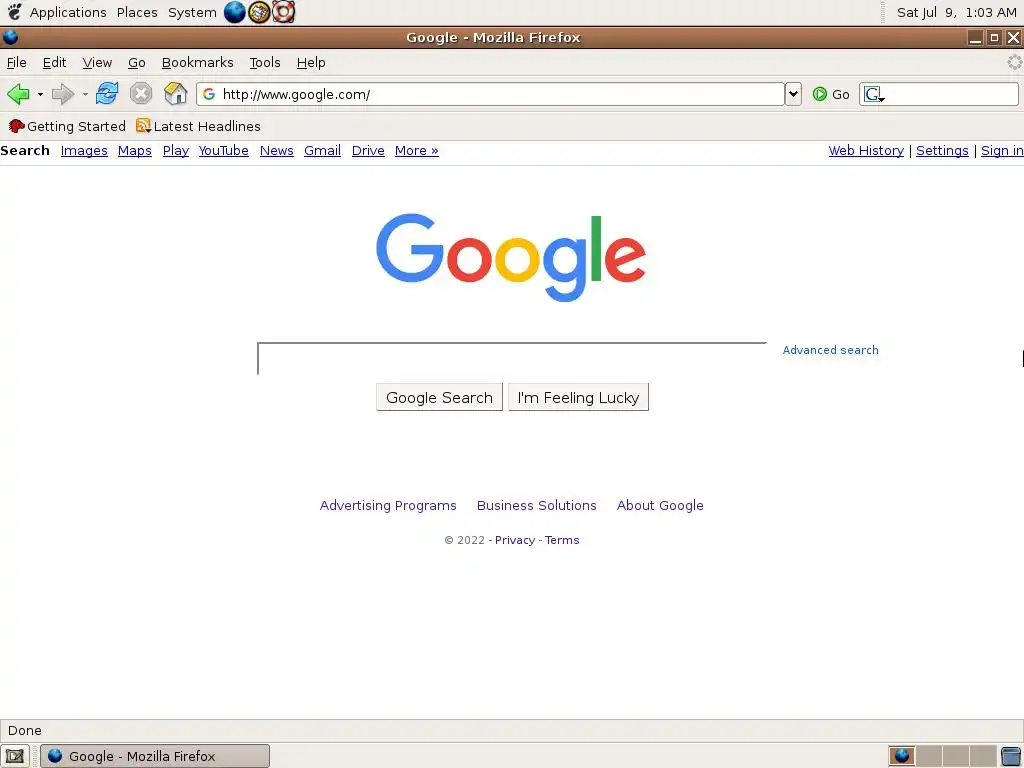Open the Bookmarks menu

pyautogui.click(x=197, y=63)
